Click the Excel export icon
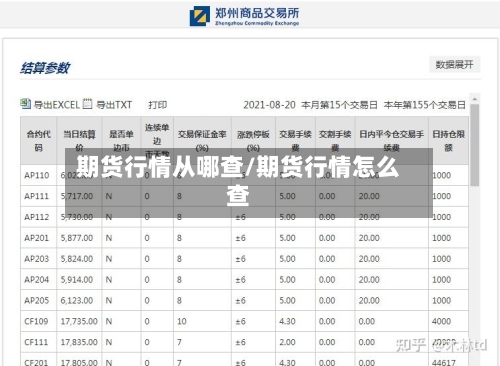 coord(26,104)
